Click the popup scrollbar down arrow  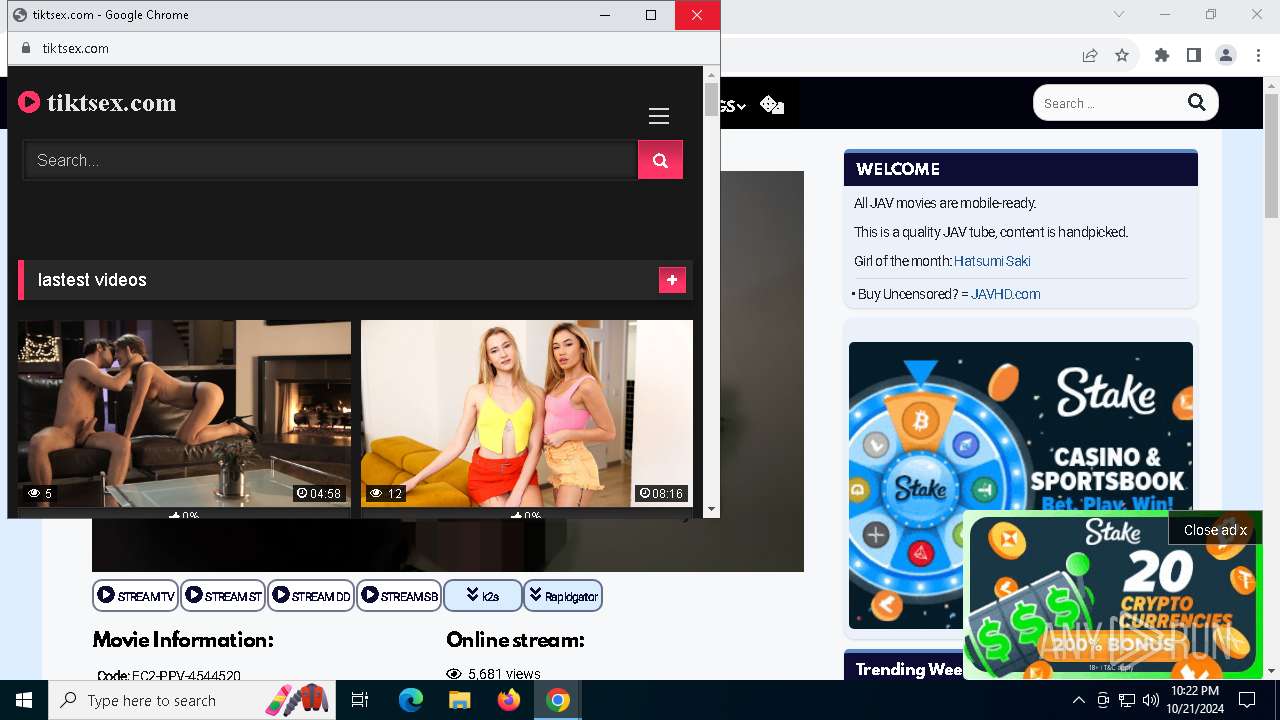(x=711, y=509)
